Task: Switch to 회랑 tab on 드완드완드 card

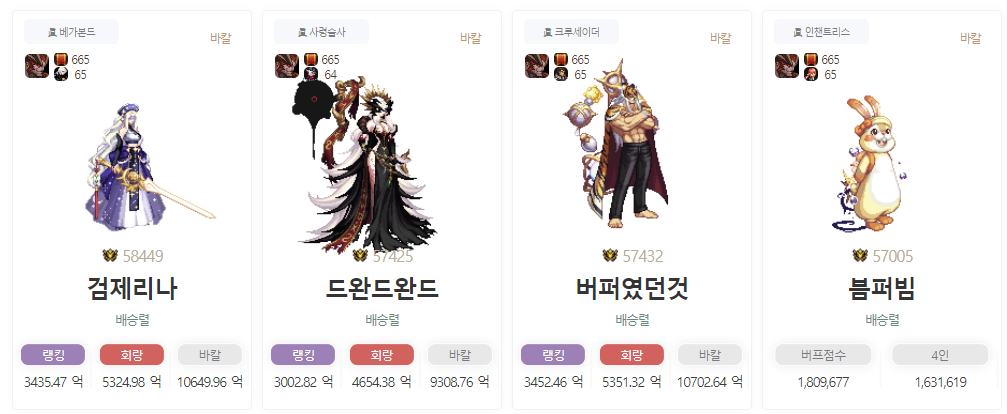Action: (382, 354)
